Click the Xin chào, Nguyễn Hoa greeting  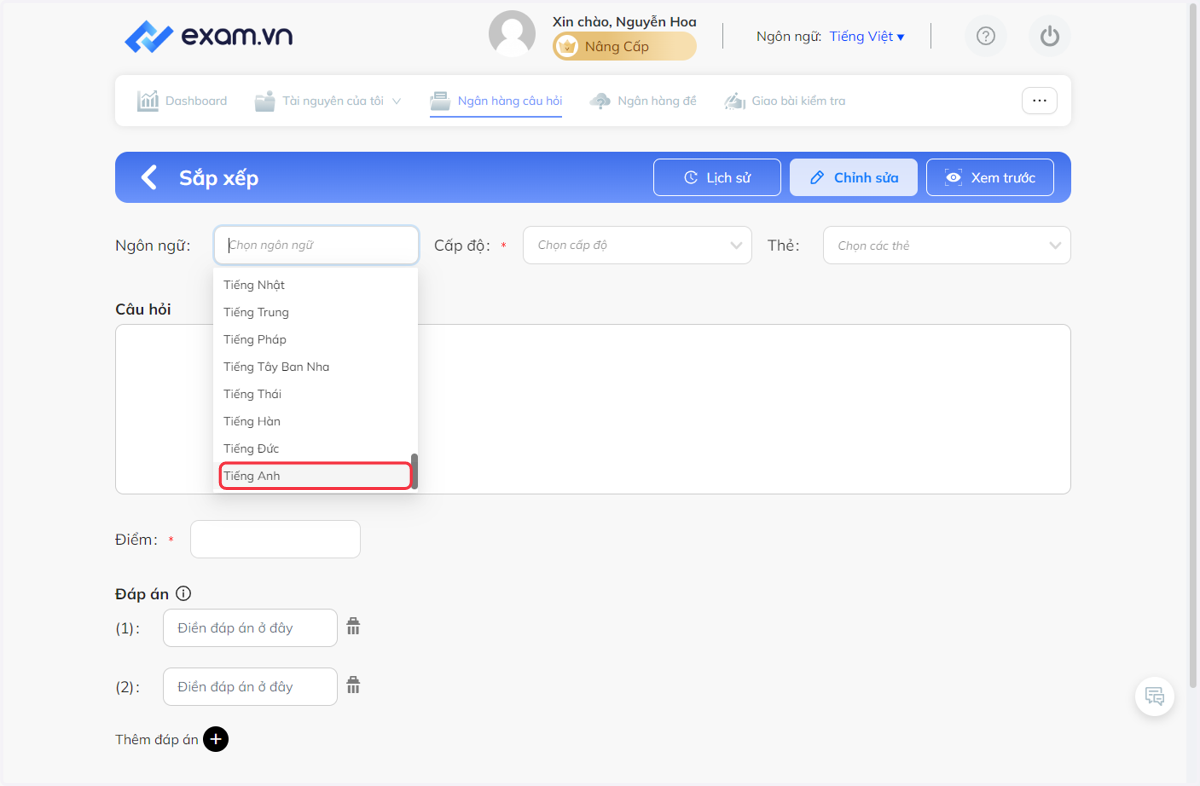click(624, 21)
